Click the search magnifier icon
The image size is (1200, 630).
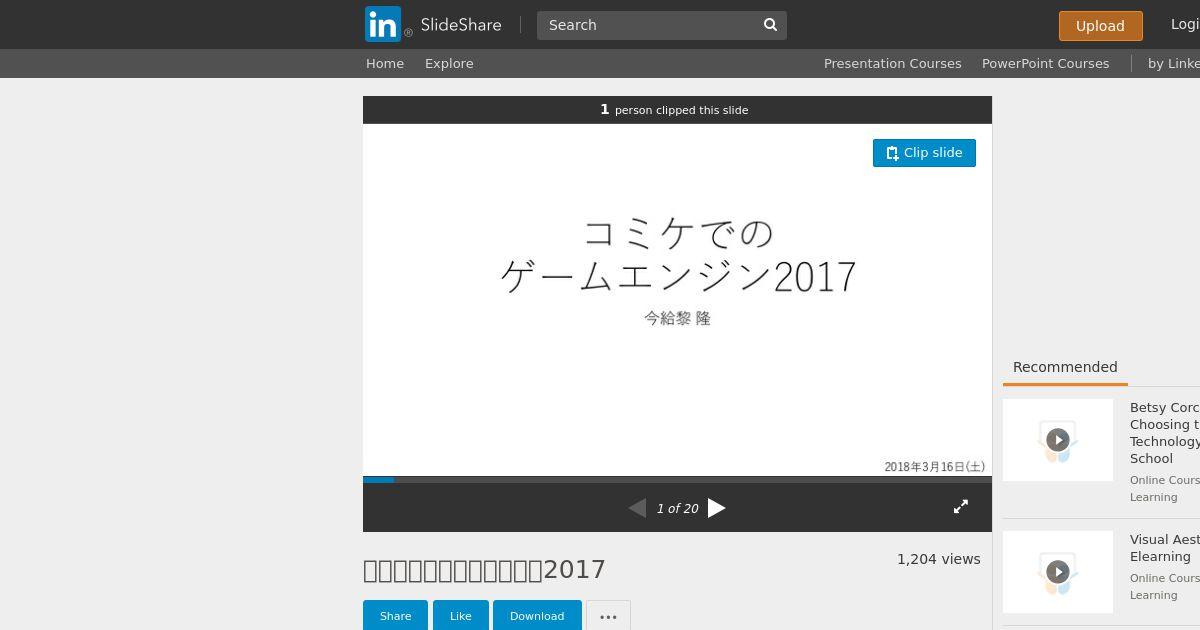[x=770, y=25]
